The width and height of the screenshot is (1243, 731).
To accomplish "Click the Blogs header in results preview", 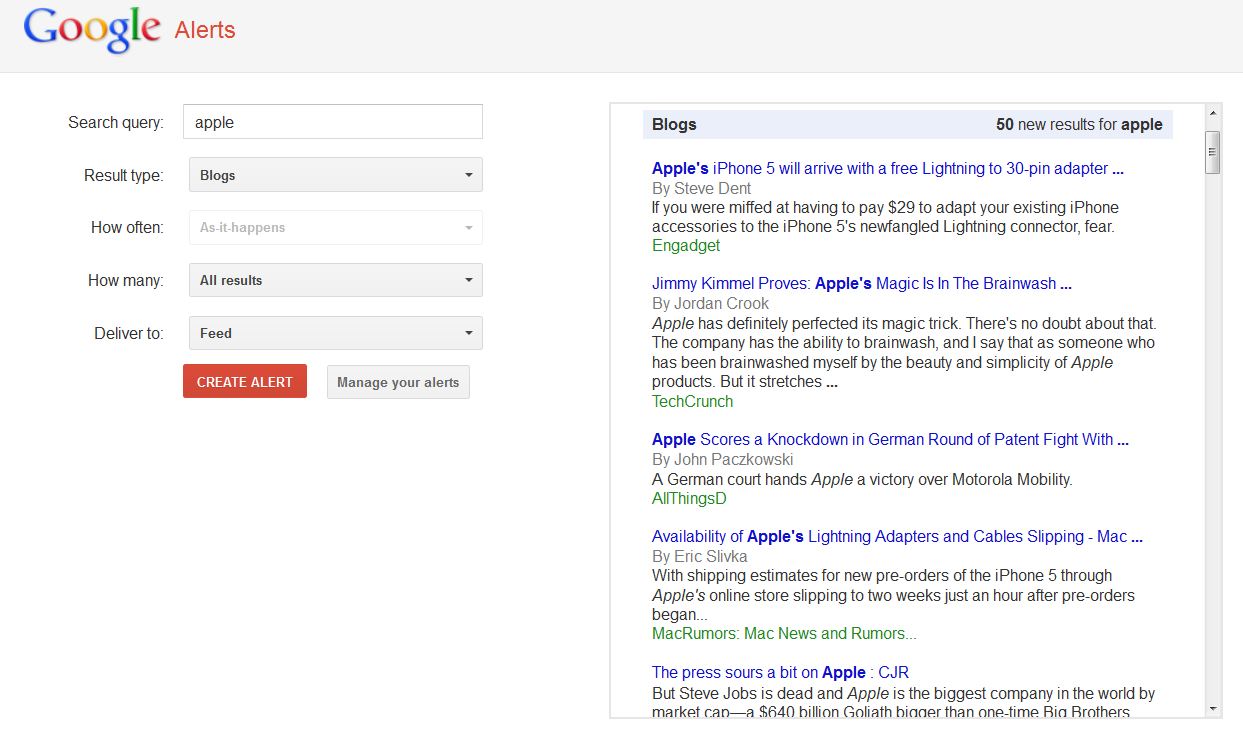I will click(x=674, y=125).
